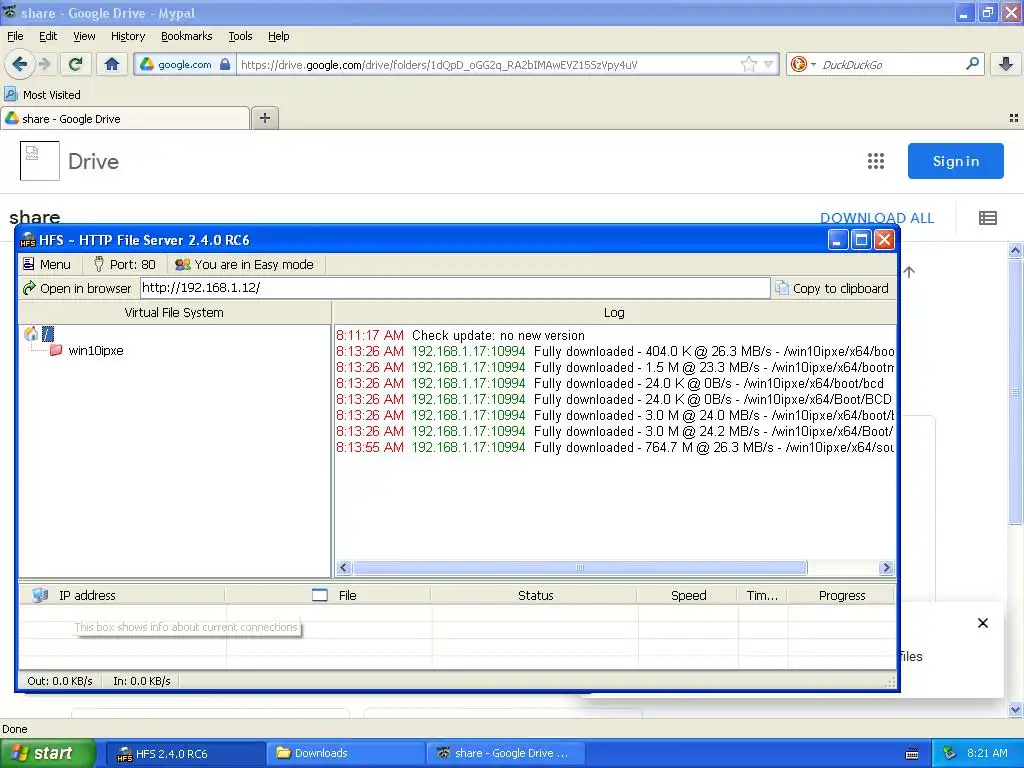1024x768 pixels.
Task: Click the IP address column header
Action: coord(123,596)
